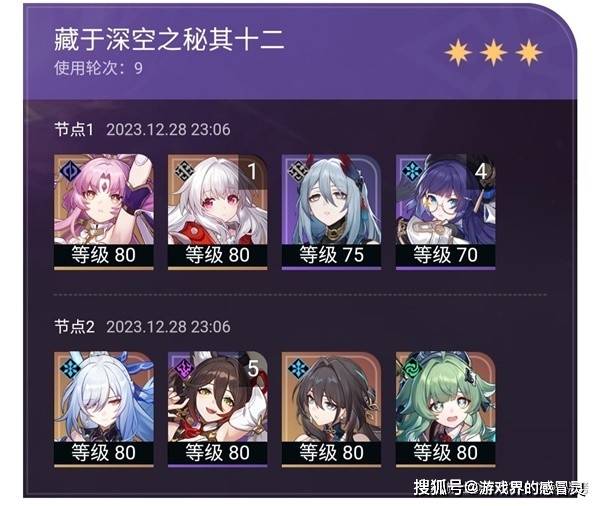Screen dimensions: 600x506
Task: Click the Ice element icon on dark-haired woman card
Action: coord(298,369)
